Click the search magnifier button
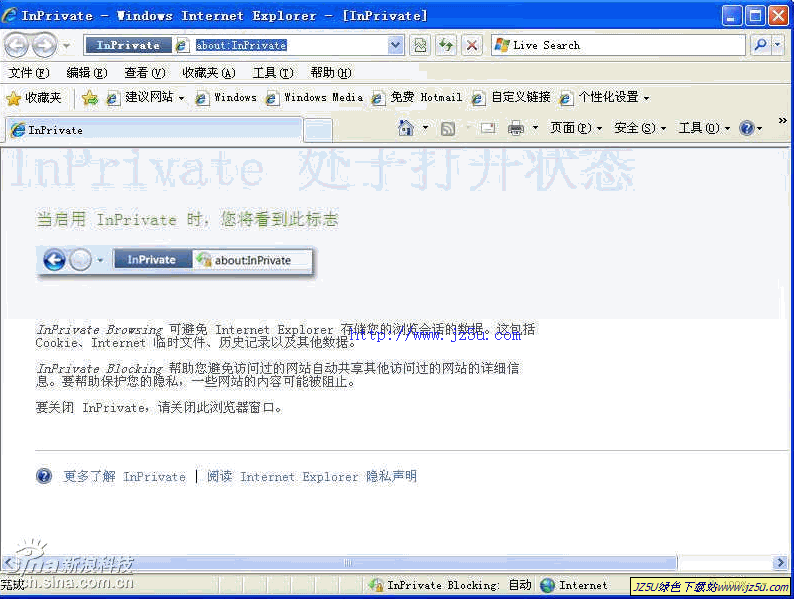 pyautogui.click(x=760, y=45)
